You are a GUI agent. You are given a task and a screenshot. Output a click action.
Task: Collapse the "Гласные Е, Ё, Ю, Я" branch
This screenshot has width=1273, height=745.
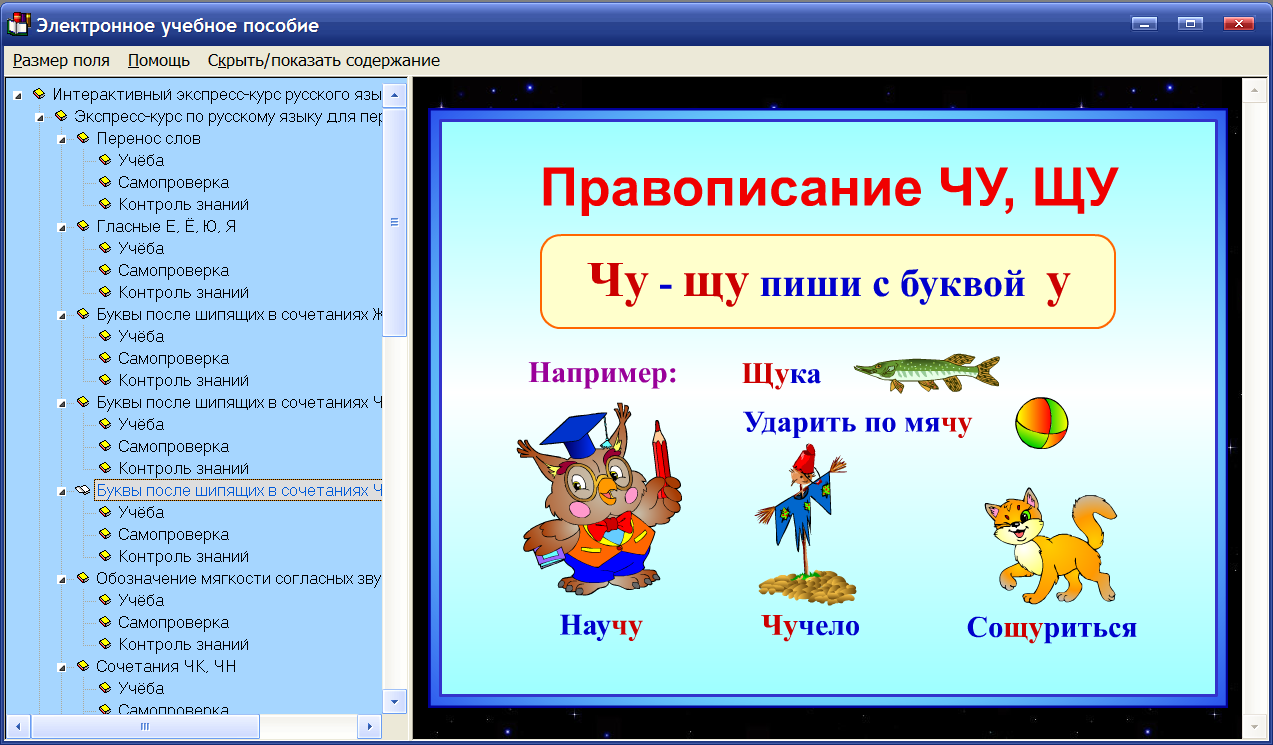coord(64,226)
